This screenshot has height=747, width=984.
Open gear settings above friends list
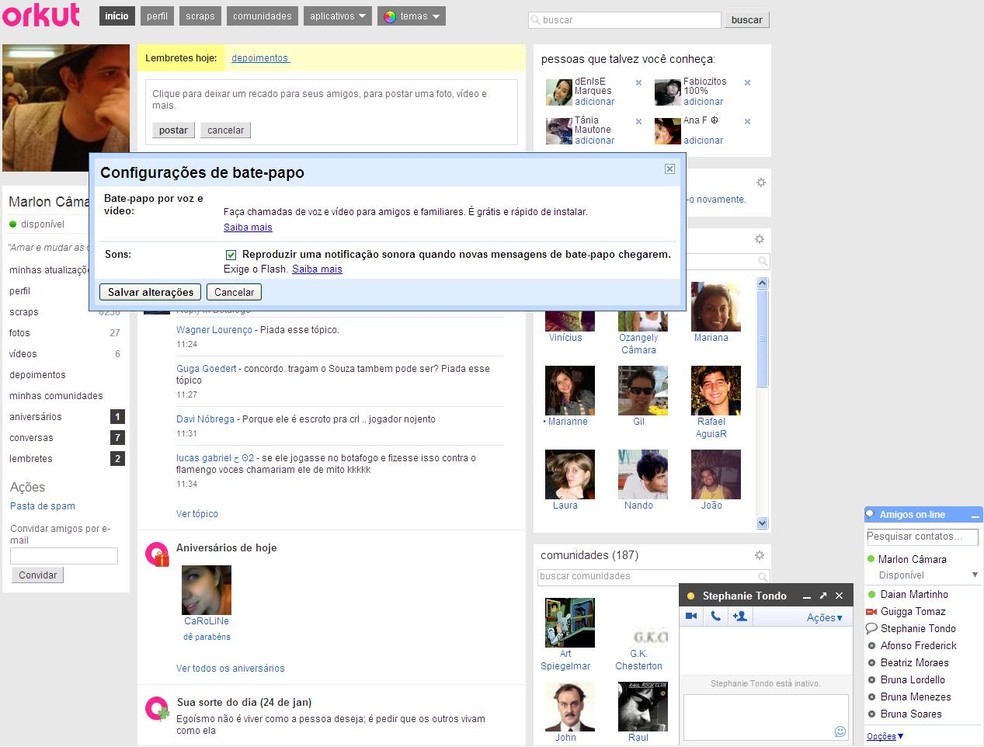coord(759,239)
